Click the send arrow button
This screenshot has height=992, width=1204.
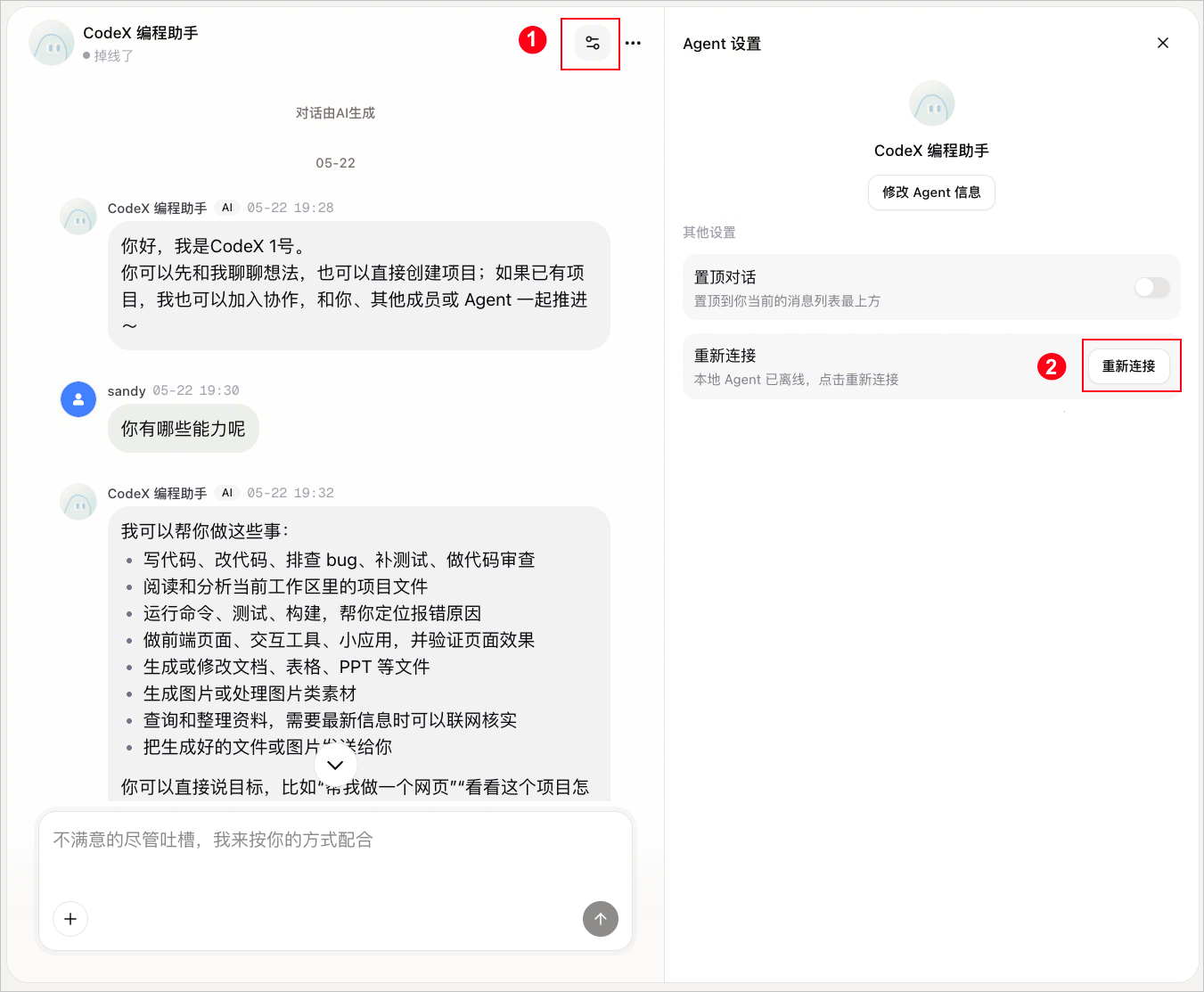(601, 919)
